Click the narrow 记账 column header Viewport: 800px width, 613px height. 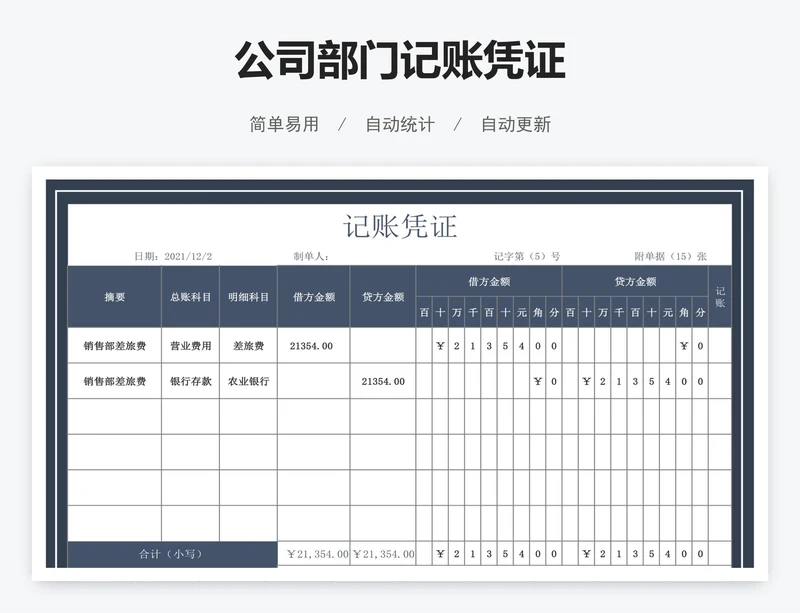pyautogui.click(x=720, y=297)
